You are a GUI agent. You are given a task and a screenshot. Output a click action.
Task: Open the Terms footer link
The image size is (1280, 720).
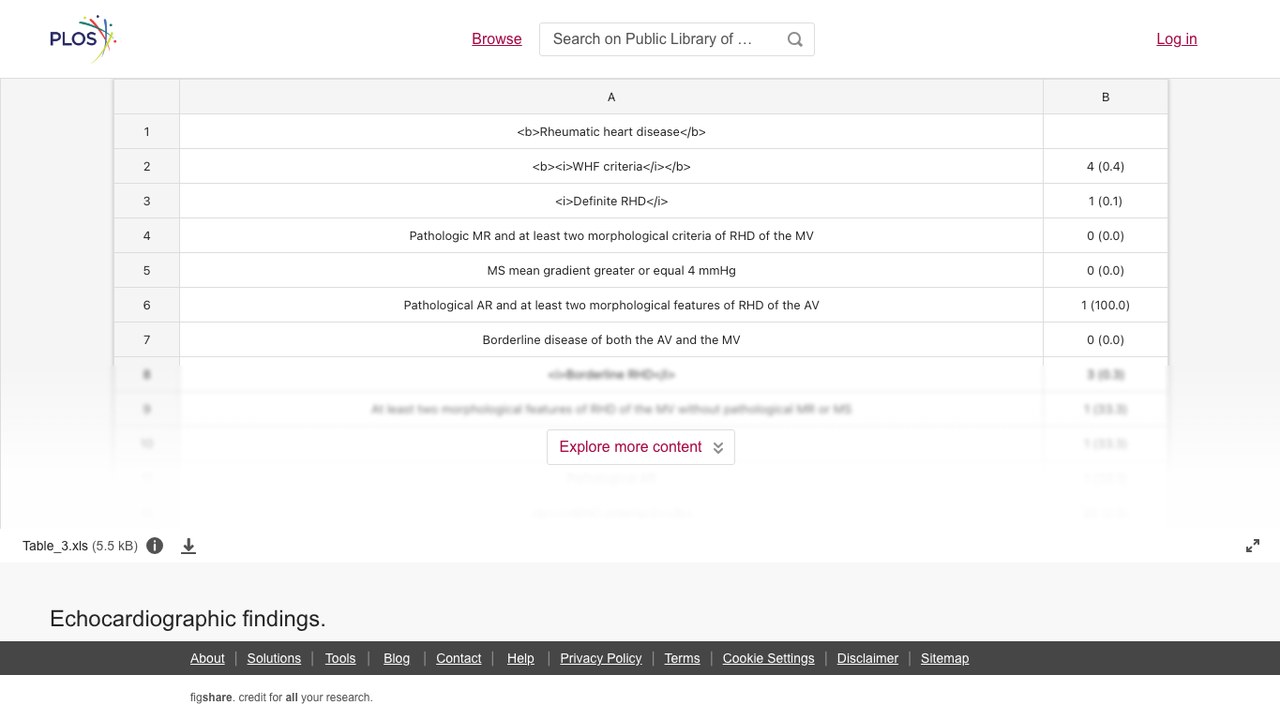click(x=682, y=658)
